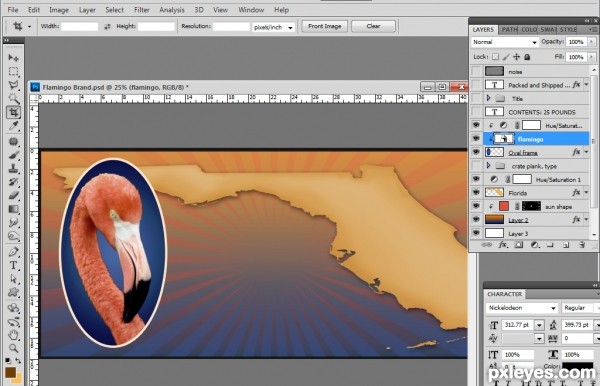
Task: Click Add layer style fx icon at panel bottom
Action: click(x=502, y=245)
